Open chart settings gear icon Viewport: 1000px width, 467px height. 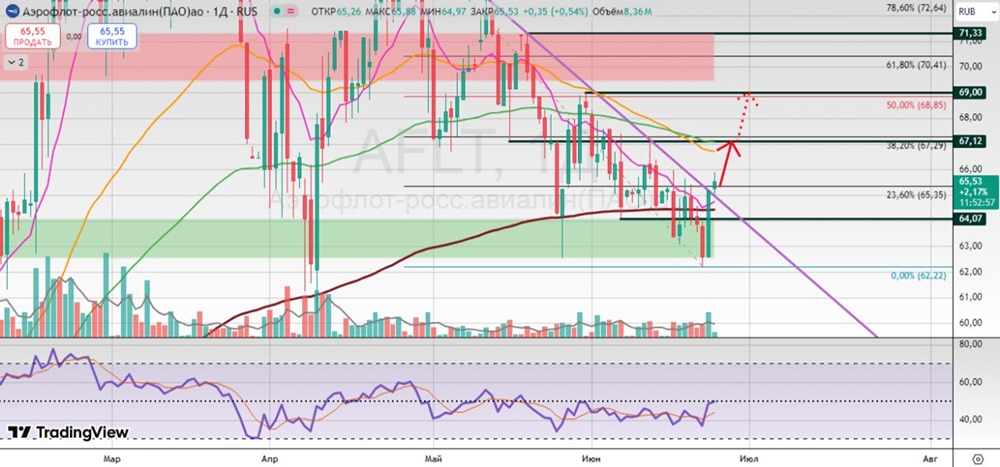pyautogui.click(x=978, y=458)
